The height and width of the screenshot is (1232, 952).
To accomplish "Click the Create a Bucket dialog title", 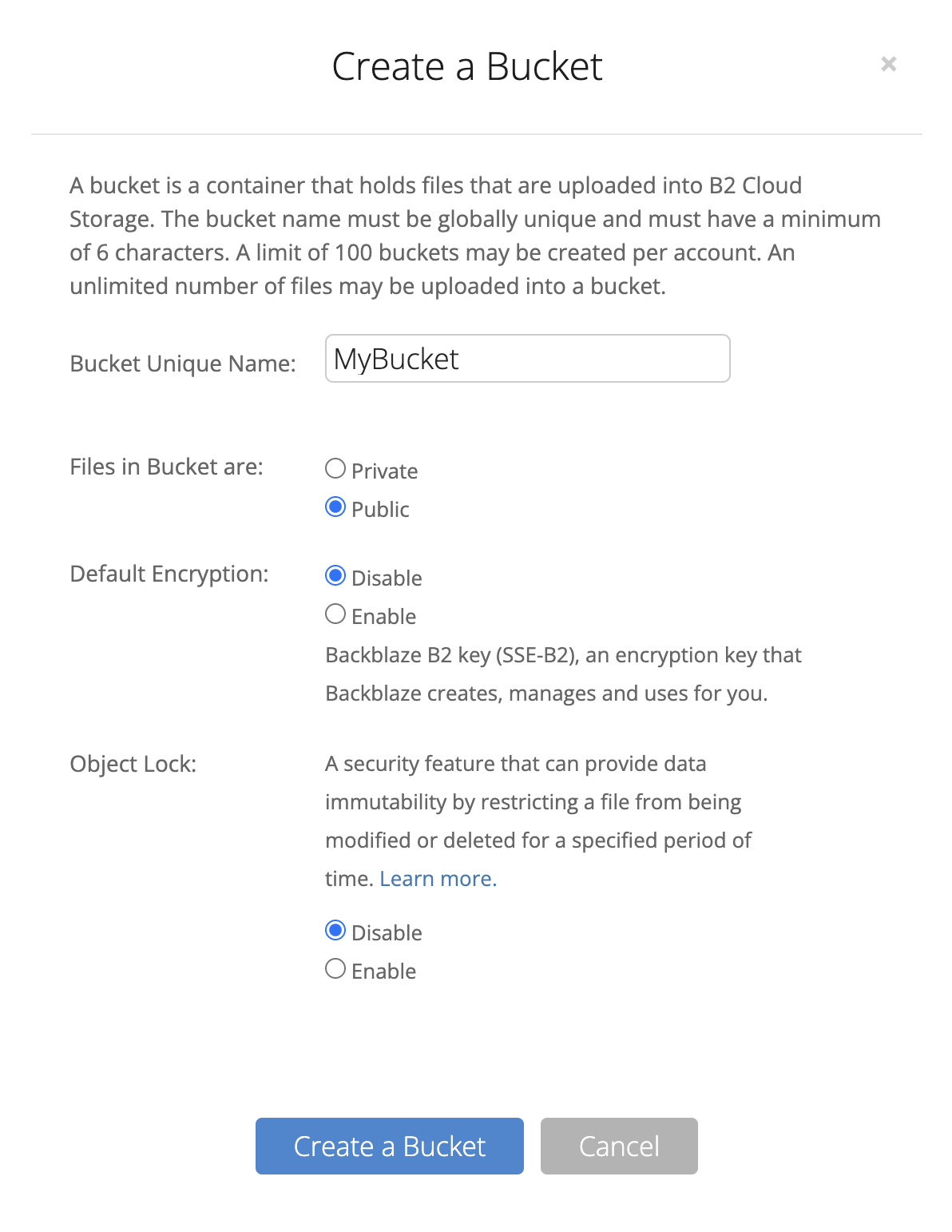I will pyautogui.click(x=467, y=66).
